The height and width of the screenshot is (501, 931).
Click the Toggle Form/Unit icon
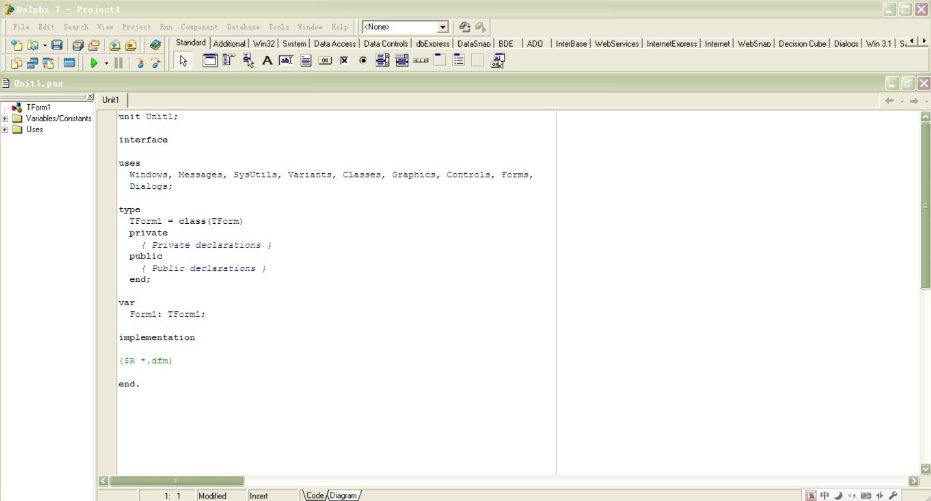click(x=48, y=63)
